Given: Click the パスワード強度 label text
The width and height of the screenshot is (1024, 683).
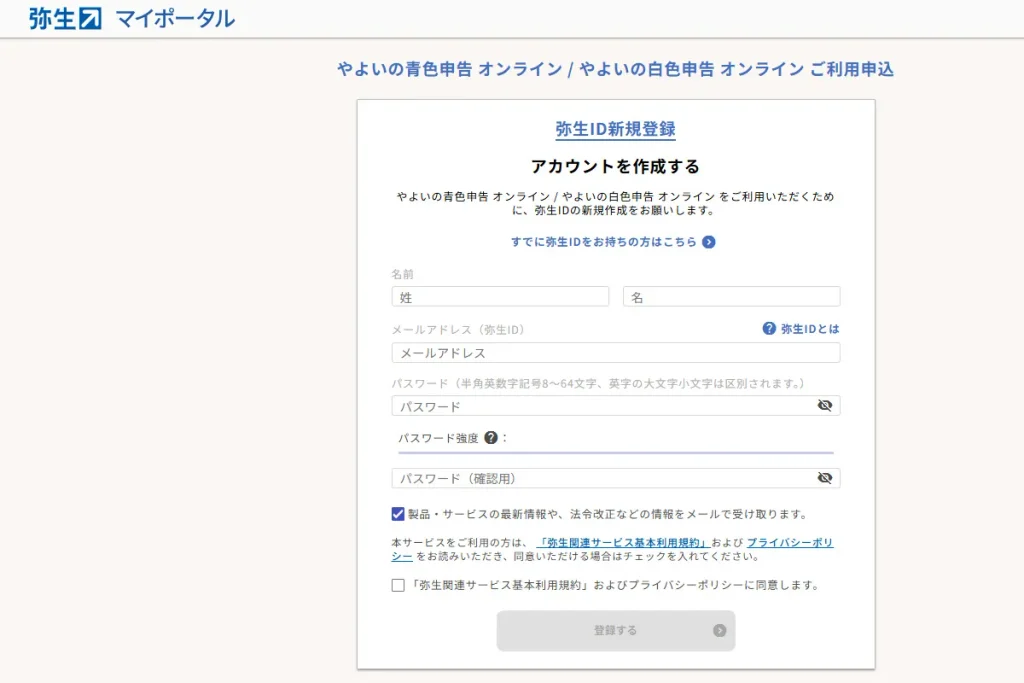Looking at the screenshot, I should coord(438,438).
